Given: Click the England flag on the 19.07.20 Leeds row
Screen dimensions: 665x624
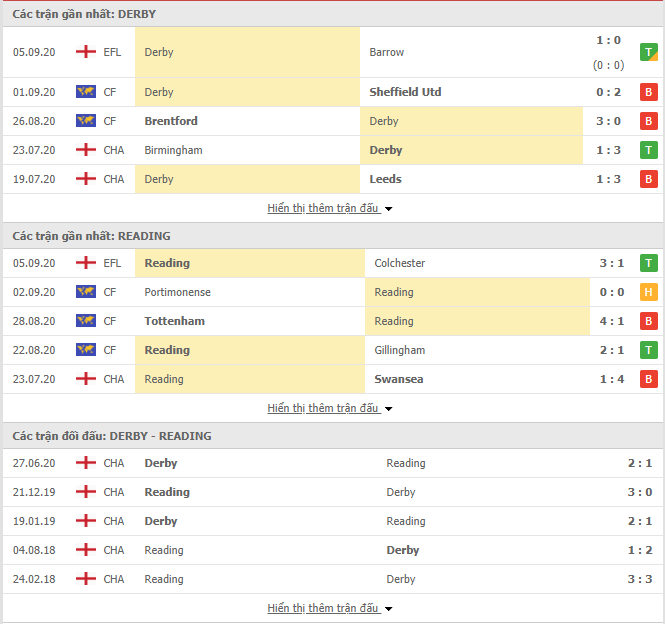Looking at the screenshot, I should point(86,179).
